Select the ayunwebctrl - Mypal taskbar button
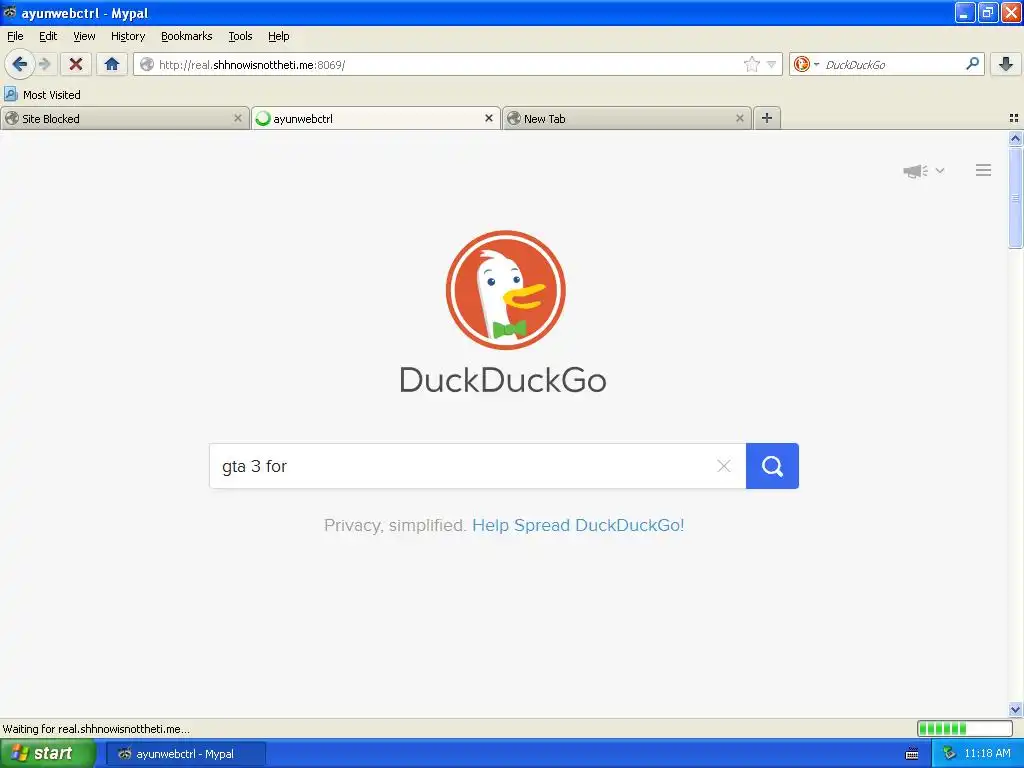Image resolution: width=1024 pixels, height=768 pixels. [185, 754]
